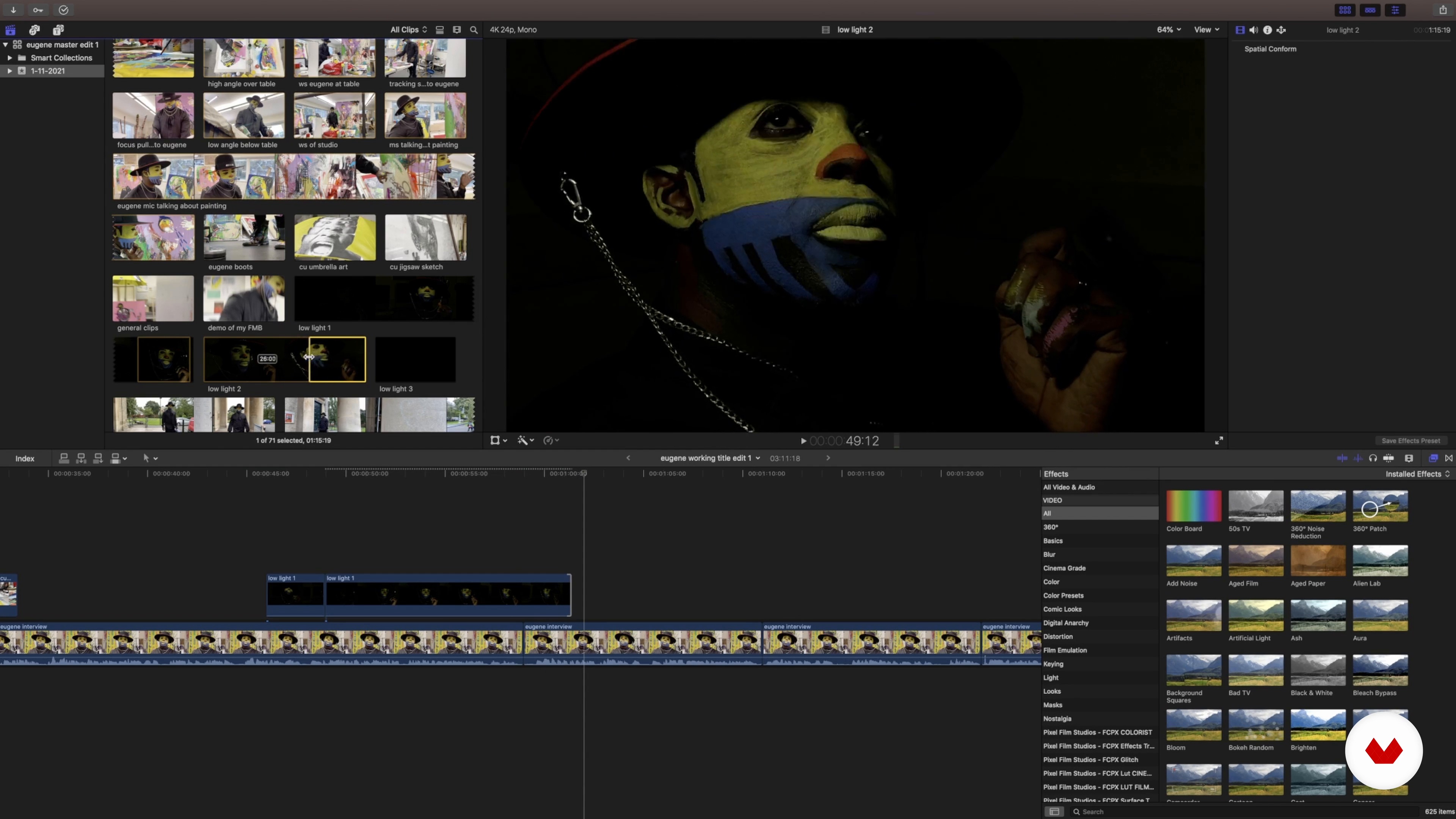This screenshot has height=819, width=1456.
Task: Toggle the browser panel visibility
Action: coord(1345,9)
